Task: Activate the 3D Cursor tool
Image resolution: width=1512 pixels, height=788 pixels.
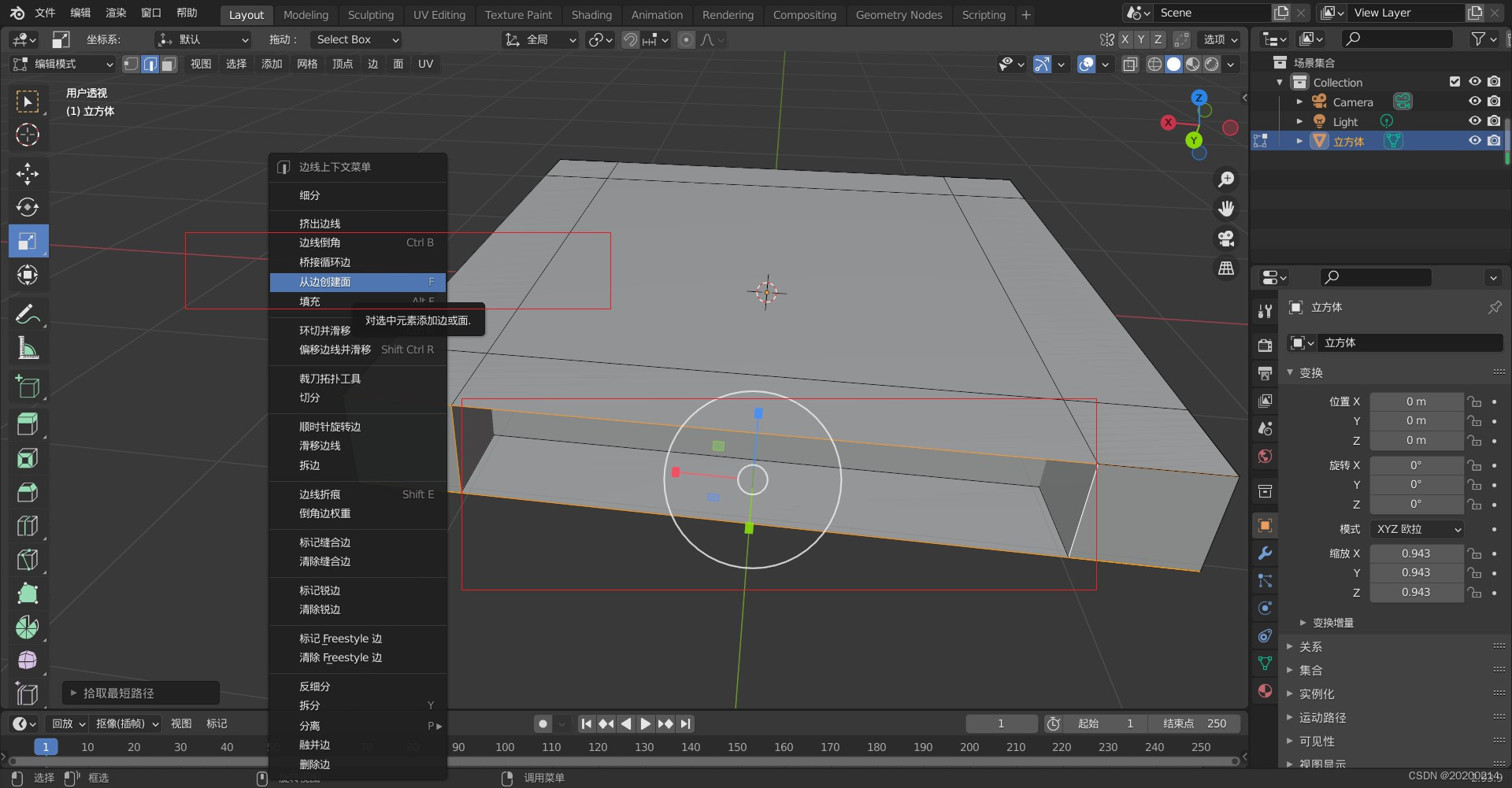Action: tap(28, 135)
